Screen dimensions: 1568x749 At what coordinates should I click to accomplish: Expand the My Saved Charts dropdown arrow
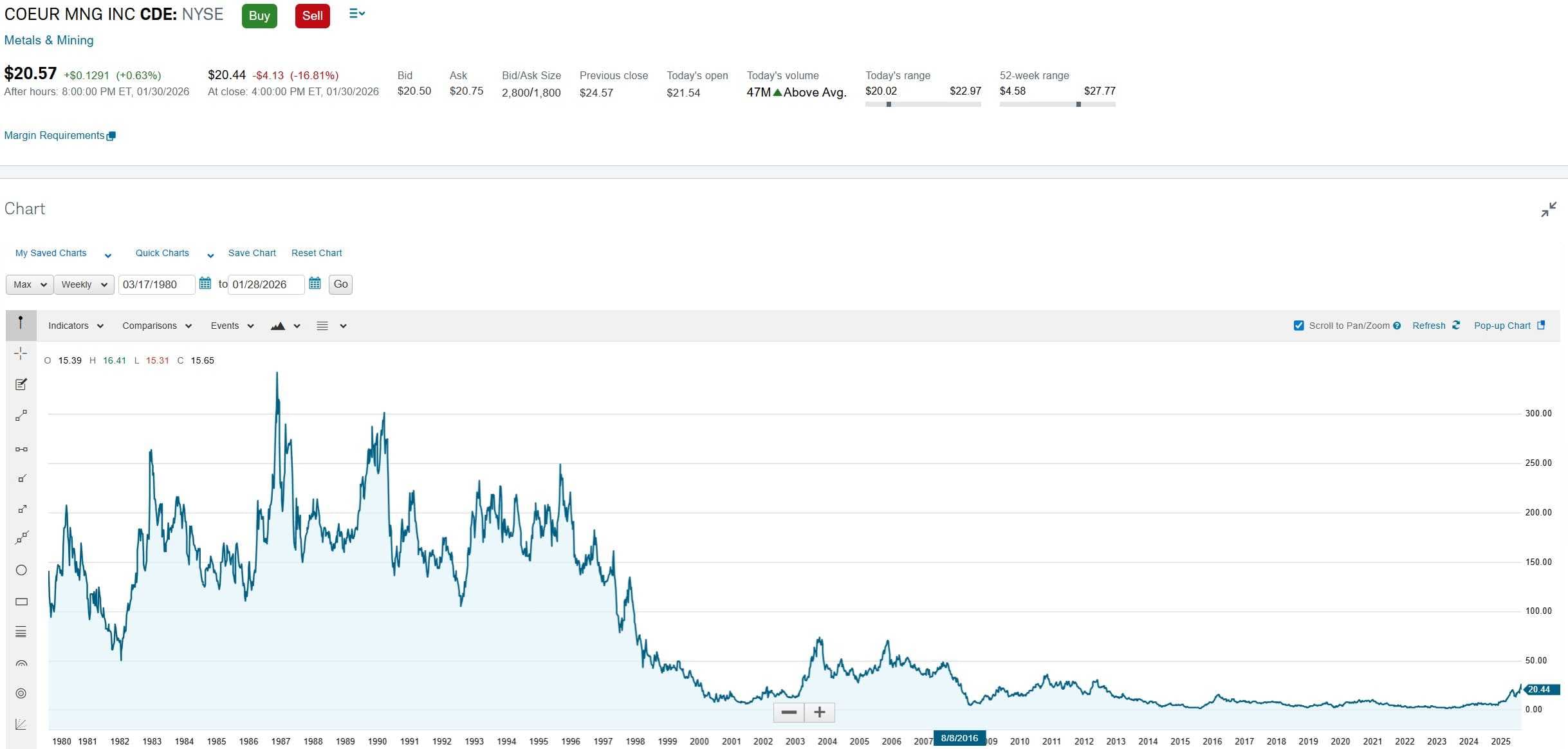click(108, 255)
